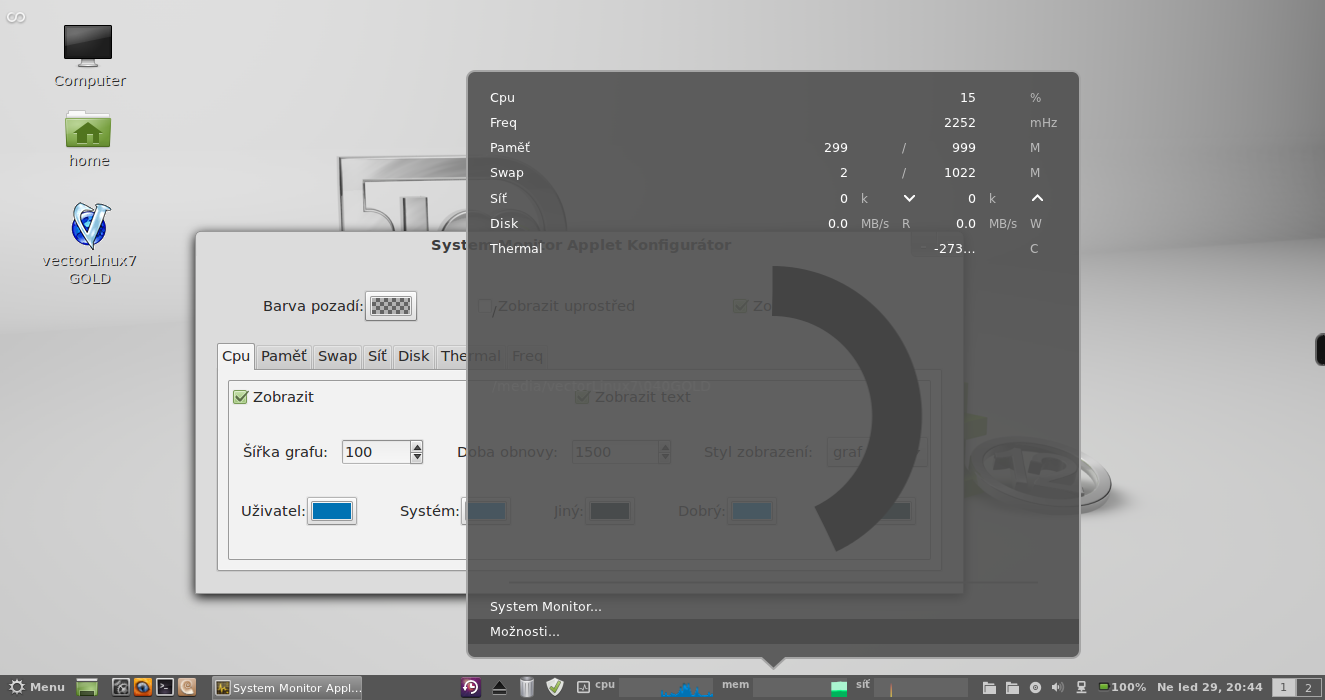Increase Šířka grafu with the up arrow
Screen dimensions: 1325x700
417,446
